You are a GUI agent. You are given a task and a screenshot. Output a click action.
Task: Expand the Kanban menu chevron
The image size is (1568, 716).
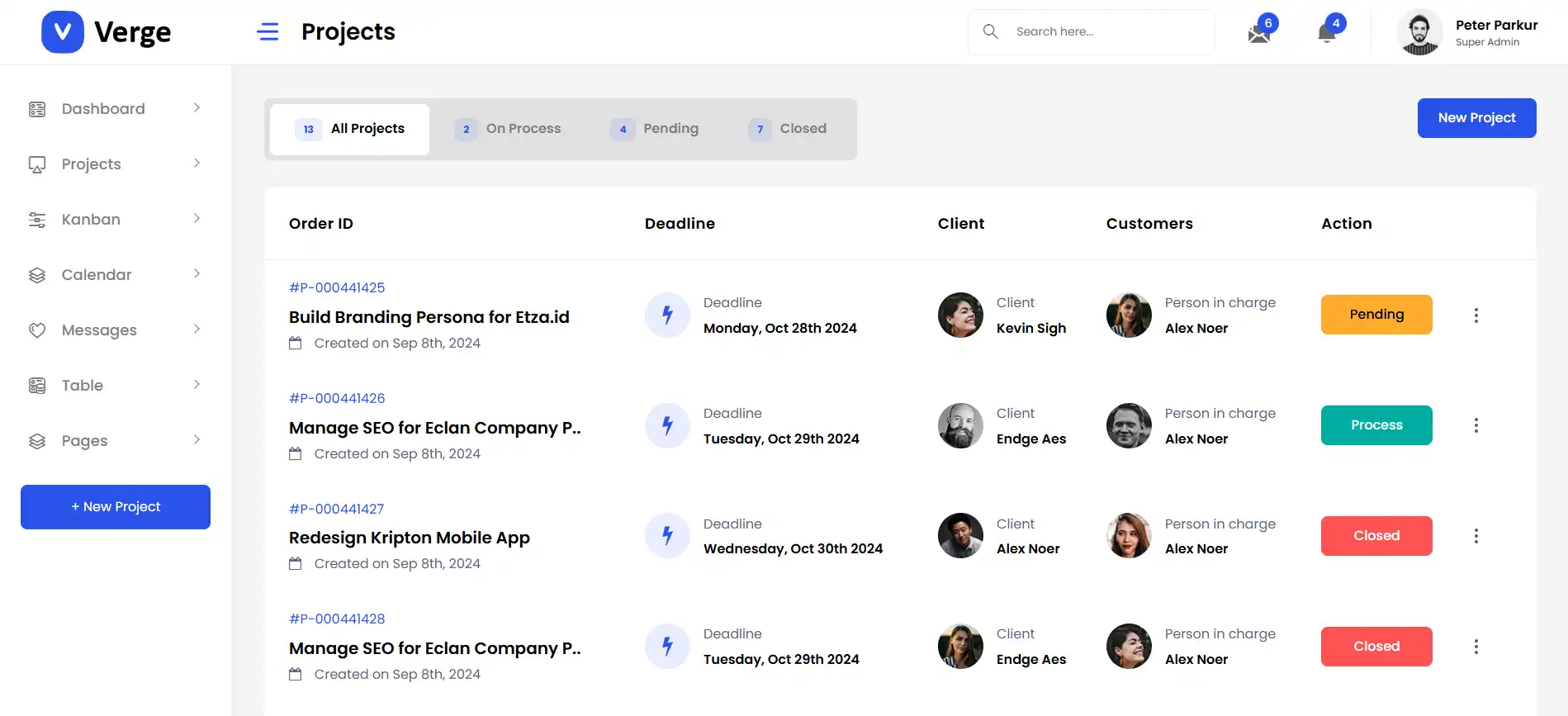[x=197, y=218]
